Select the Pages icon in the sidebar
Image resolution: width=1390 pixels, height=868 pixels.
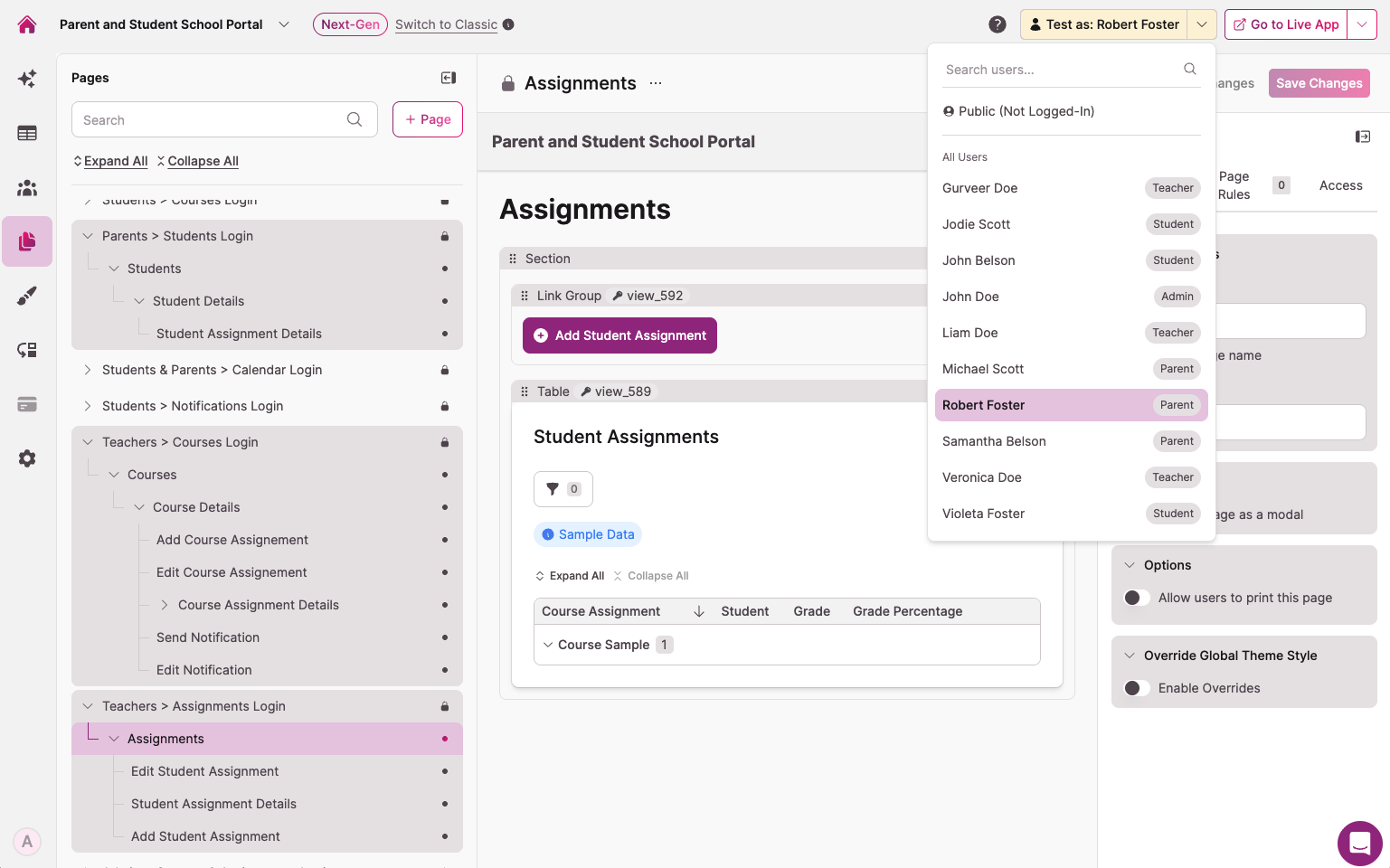tap(26, 241)
